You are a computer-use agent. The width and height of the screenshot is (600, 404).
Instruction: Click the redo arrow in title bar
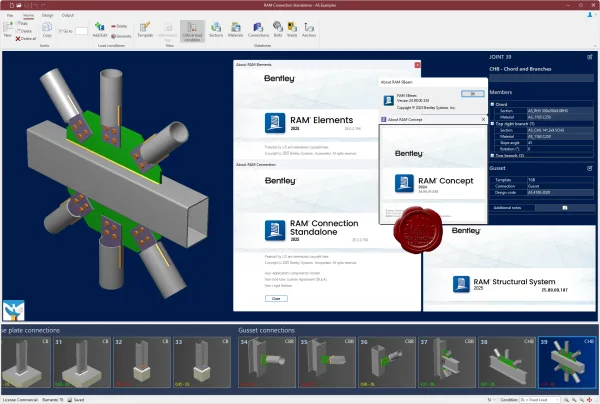(43, 5)
